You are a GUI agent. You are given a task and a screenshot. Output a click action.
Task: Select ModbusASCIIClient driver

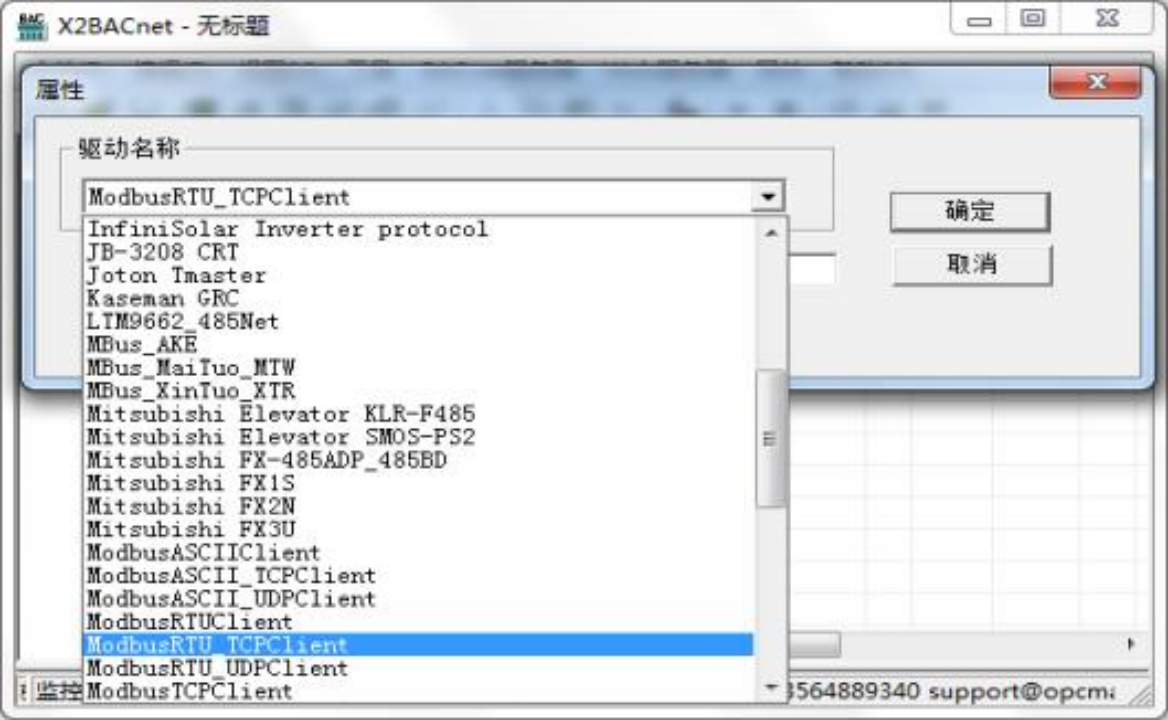point(419,552)
